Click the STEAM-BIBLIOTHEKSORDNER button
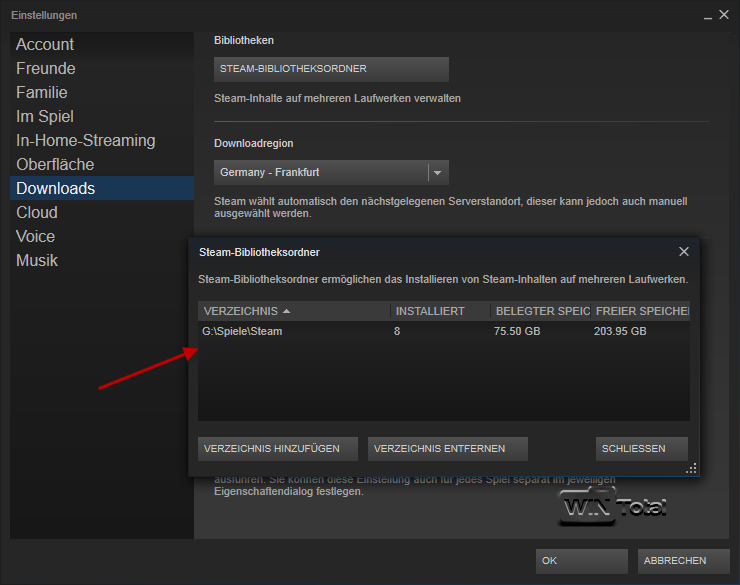The image size is (740, 585). coord(331,69)
